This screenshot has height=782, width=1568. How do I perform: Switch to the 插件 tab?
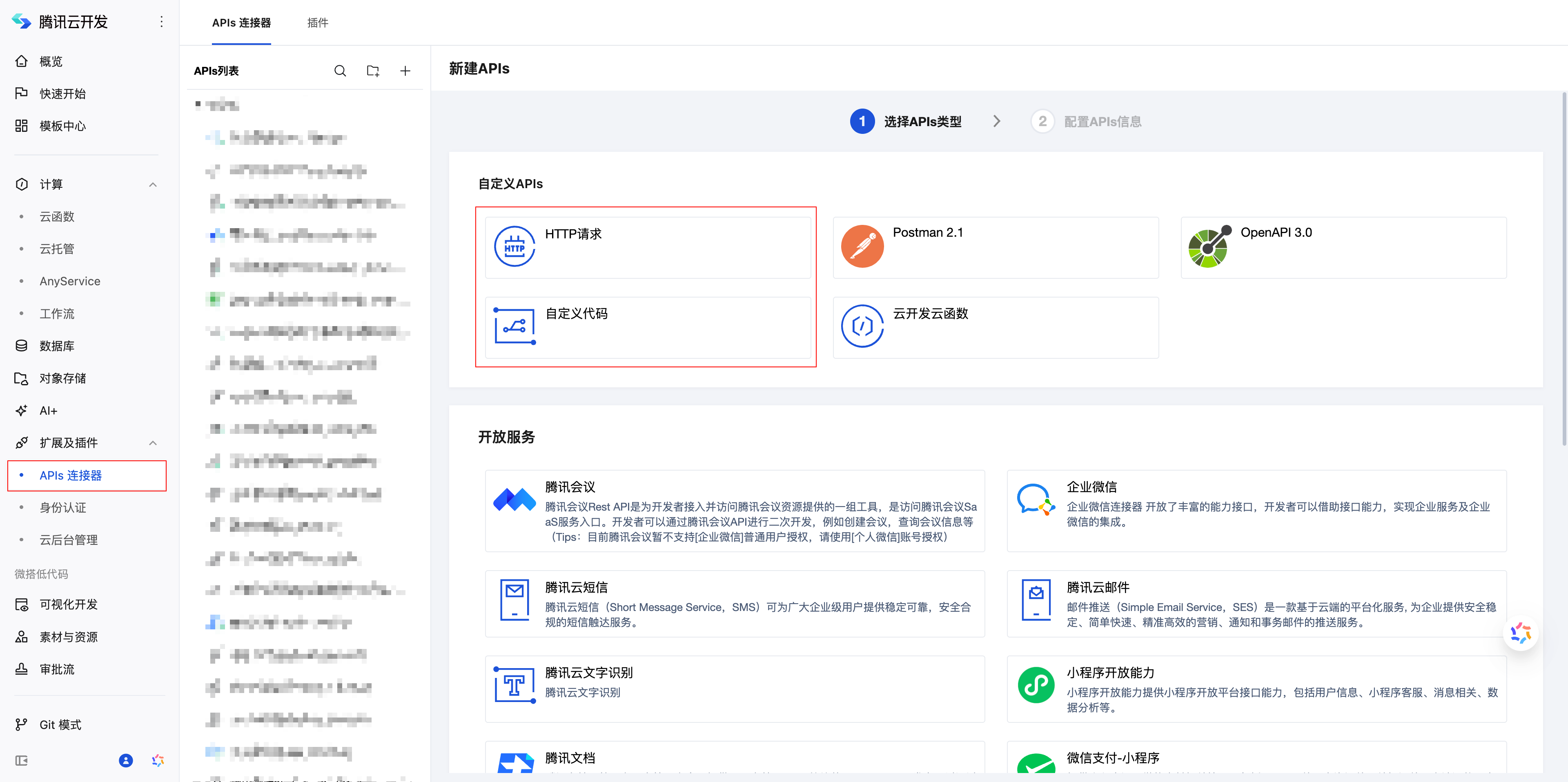pos(318,22)
